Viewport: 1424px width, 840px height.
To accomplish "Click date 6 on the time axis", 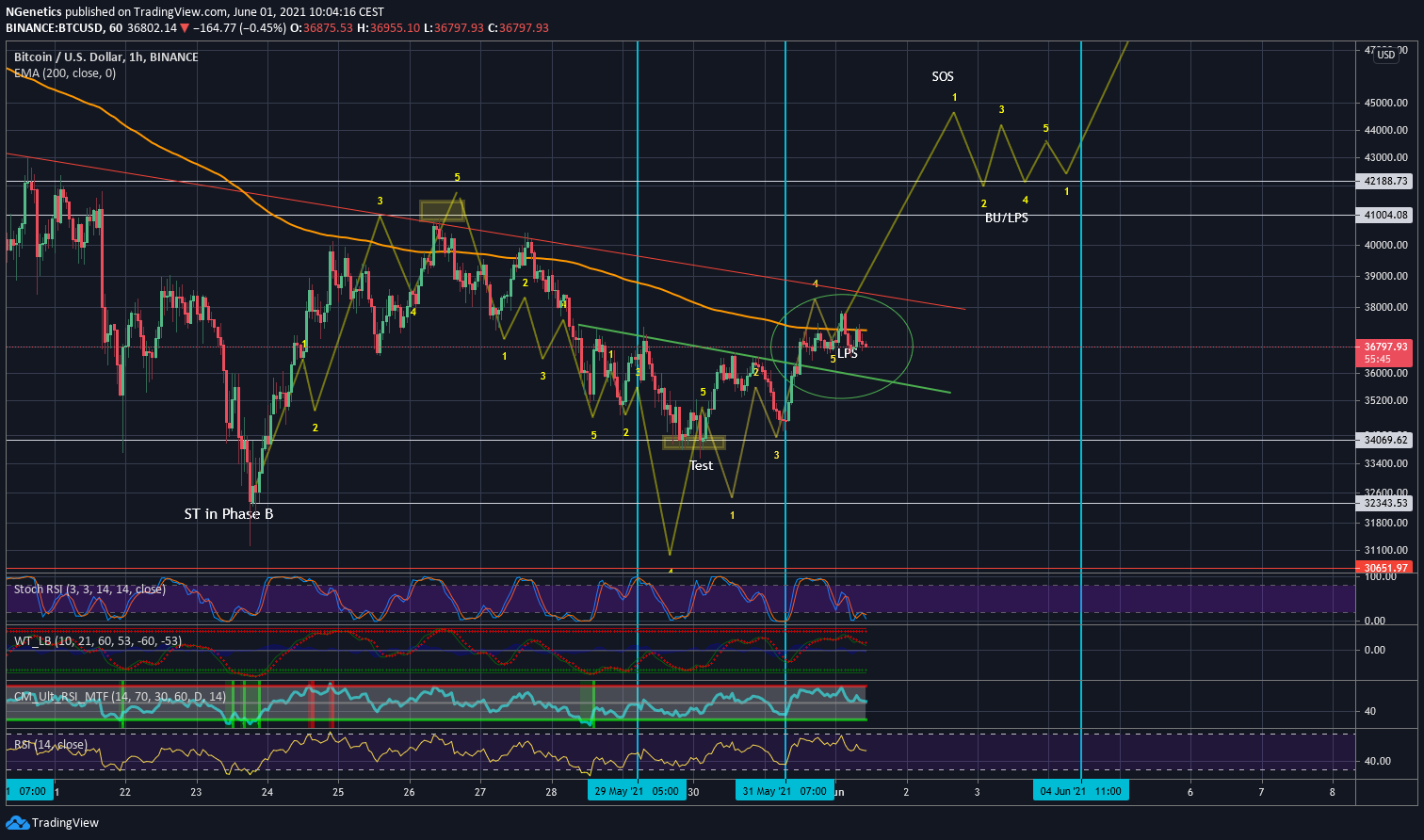I will pos(1190,792).
